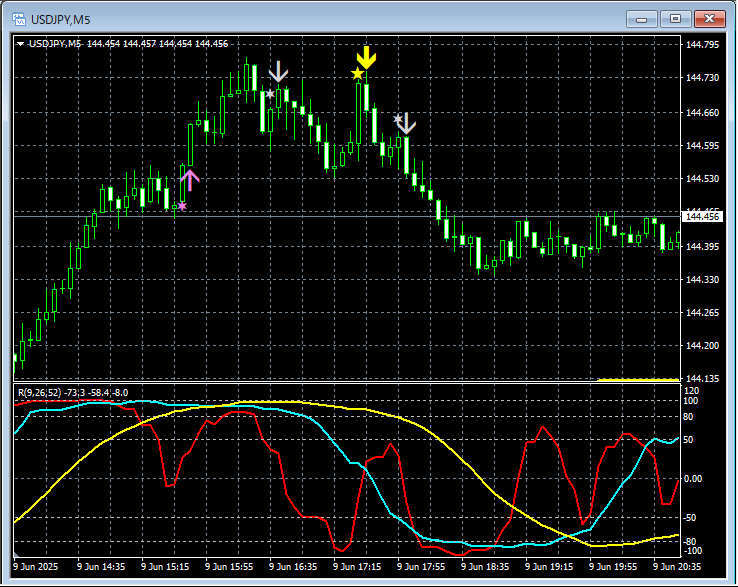Screen dimensions: 738x587
Task: Click the price scale value 144.660
Action: [x=702, y=113]
